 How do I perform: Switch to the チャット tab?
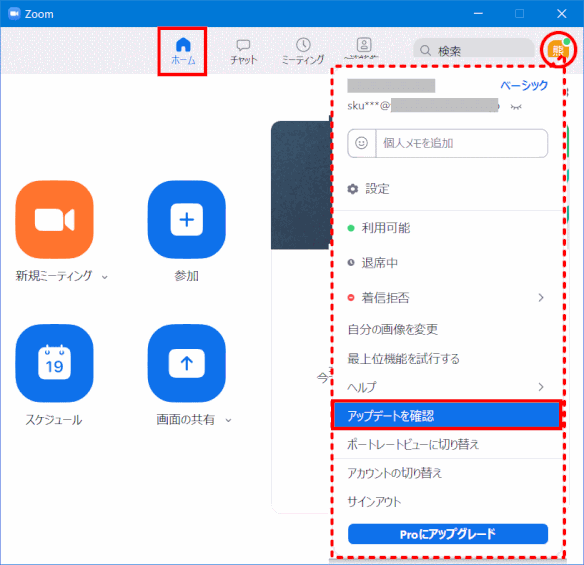point(243,52)
